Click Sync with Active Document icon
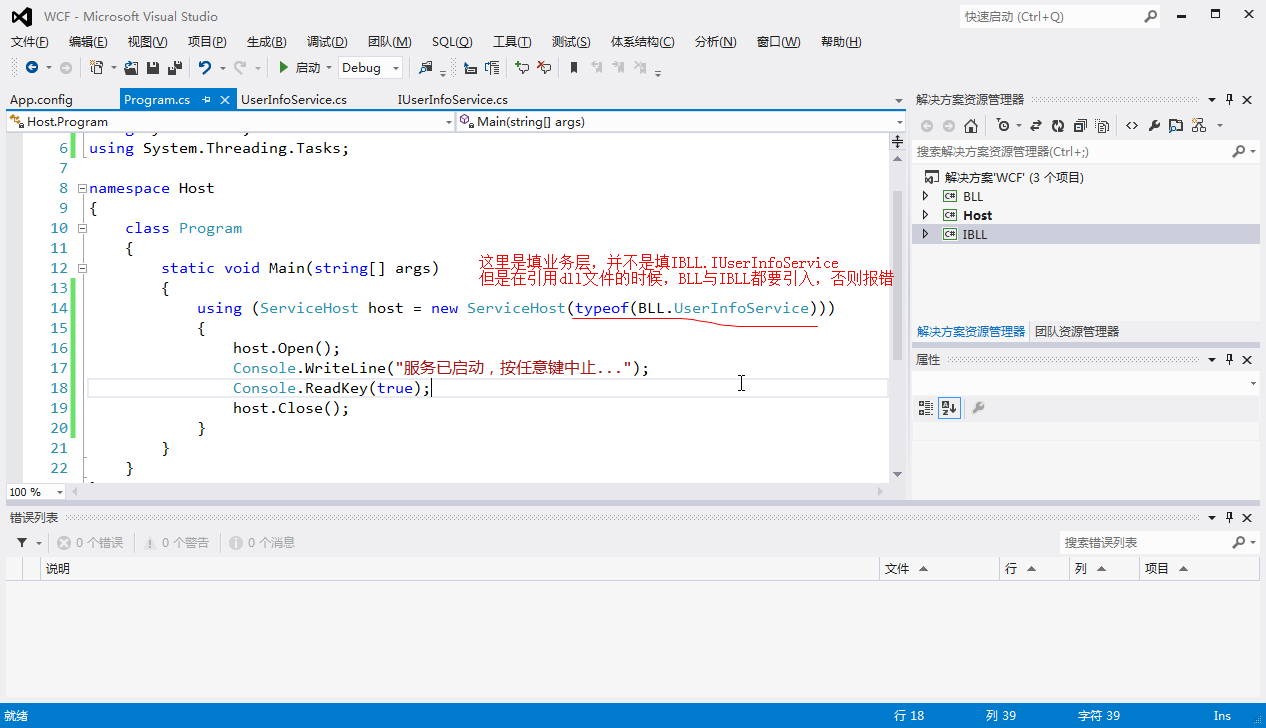This screenshot has height=728, width=1266. pyautogui.click(x=1035, y=125)
